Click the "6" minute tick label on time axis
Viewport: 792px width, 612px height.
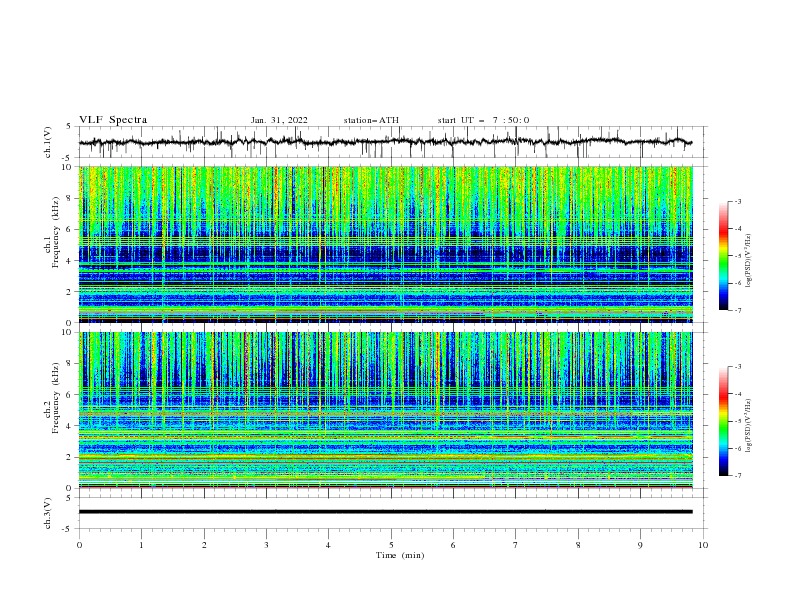453,545
